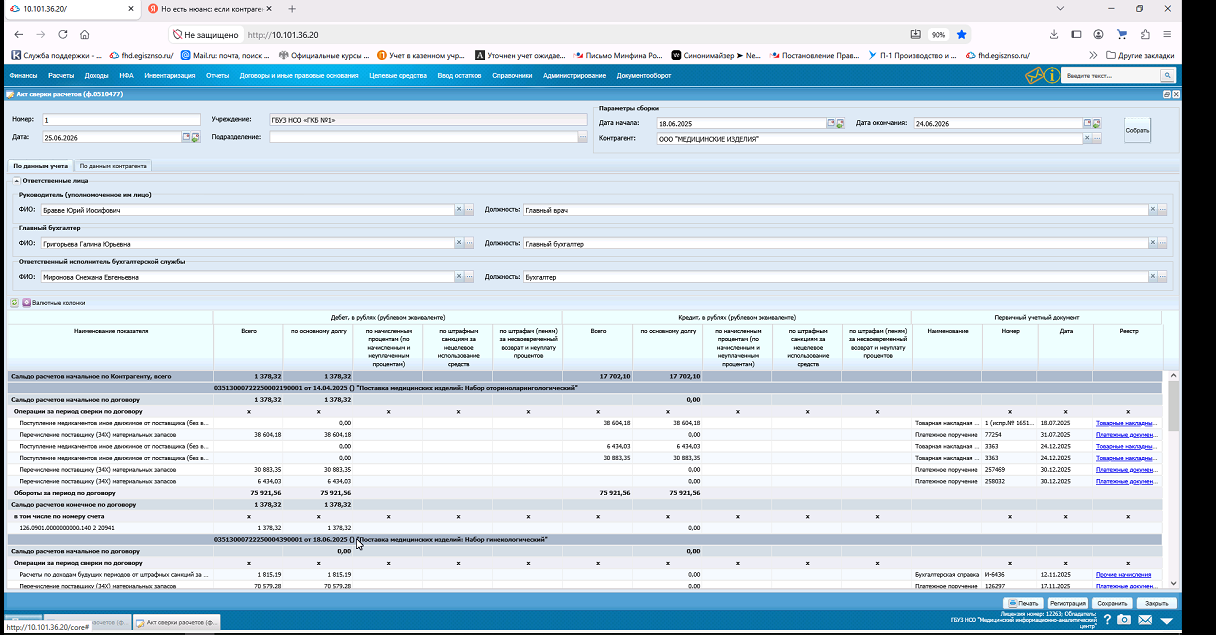Switch to По данным контрагента tab

[x=113, y=166]
